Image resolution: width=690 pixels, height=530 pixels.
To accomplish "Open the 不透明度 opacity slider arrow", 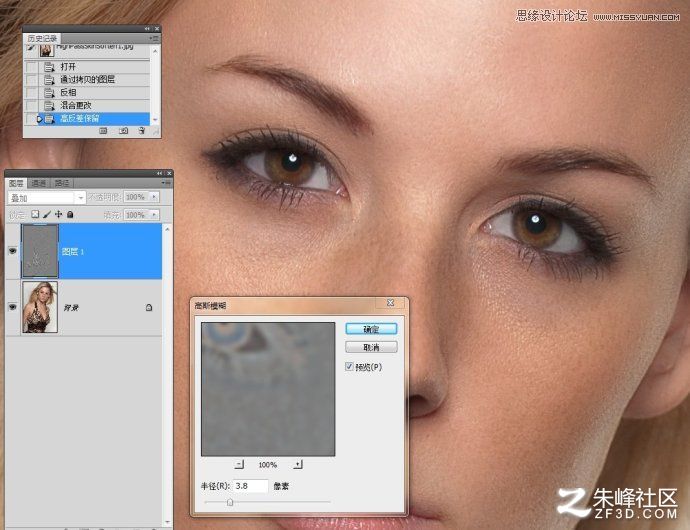I will pyautogui.click(x=154, y=197).
